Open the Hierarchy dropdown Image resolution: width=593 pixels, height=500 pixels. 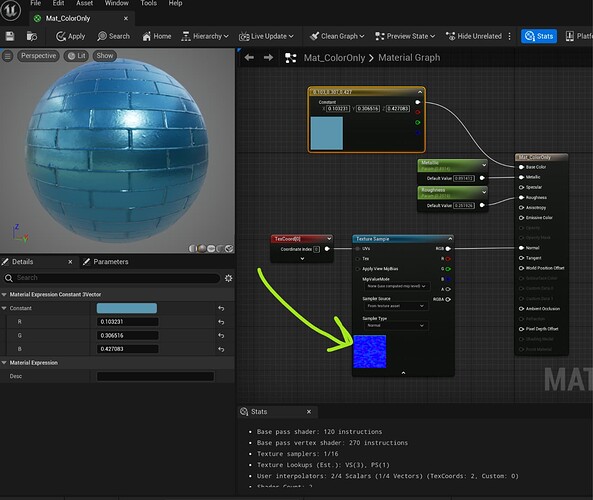[205, 36]
